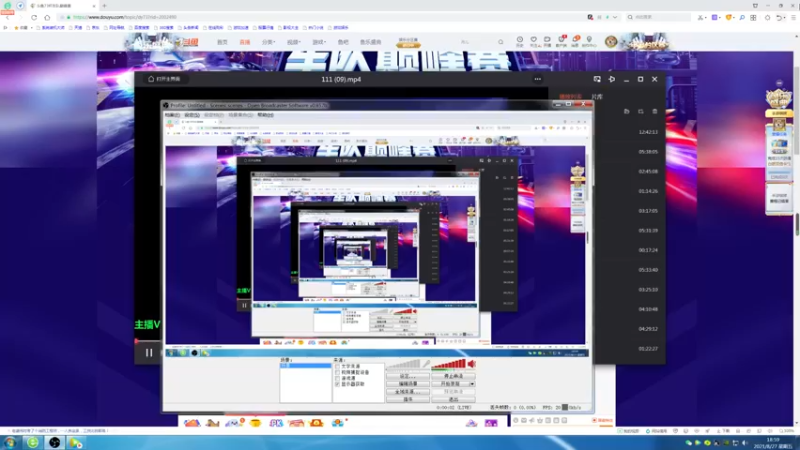Open the Douyu watch history icon
The height and width of the screenshot is (450, 800).
point(519,41)
